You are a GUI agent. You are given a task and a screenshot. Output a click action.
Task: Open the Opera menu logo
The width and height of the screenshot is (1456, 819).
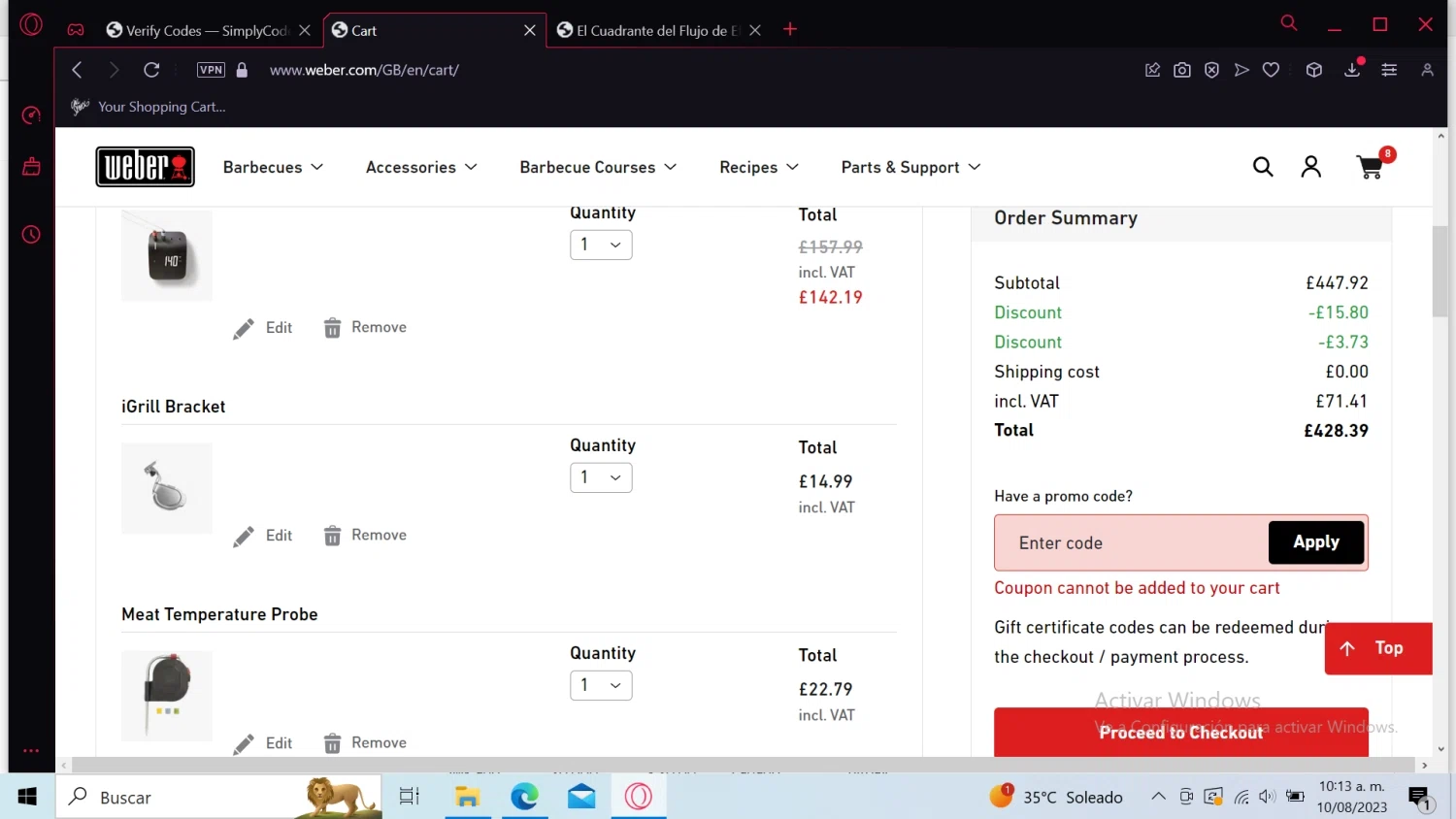coord(31,24)
